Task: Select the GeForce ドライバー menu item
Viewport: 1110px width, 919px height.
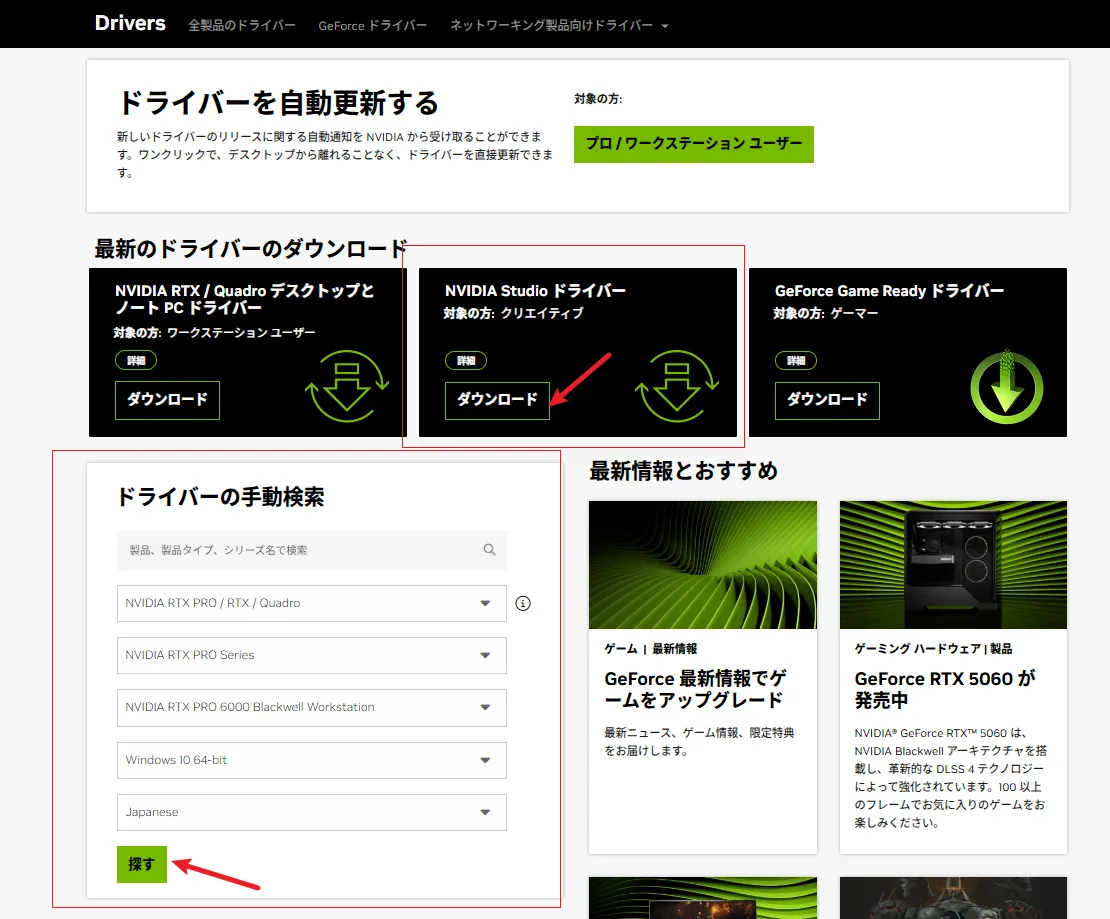Action: 372,24
